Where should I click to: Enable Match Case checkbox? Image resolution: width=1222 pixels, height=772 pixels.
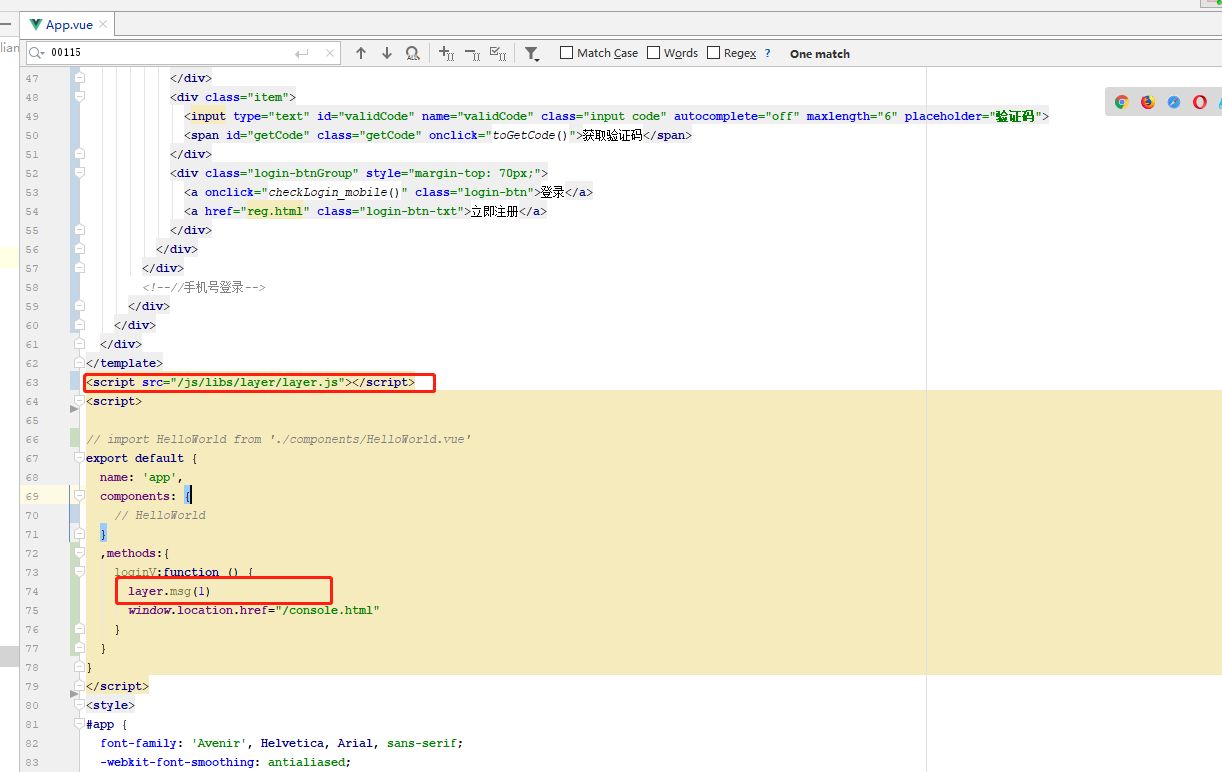[567, 53]
